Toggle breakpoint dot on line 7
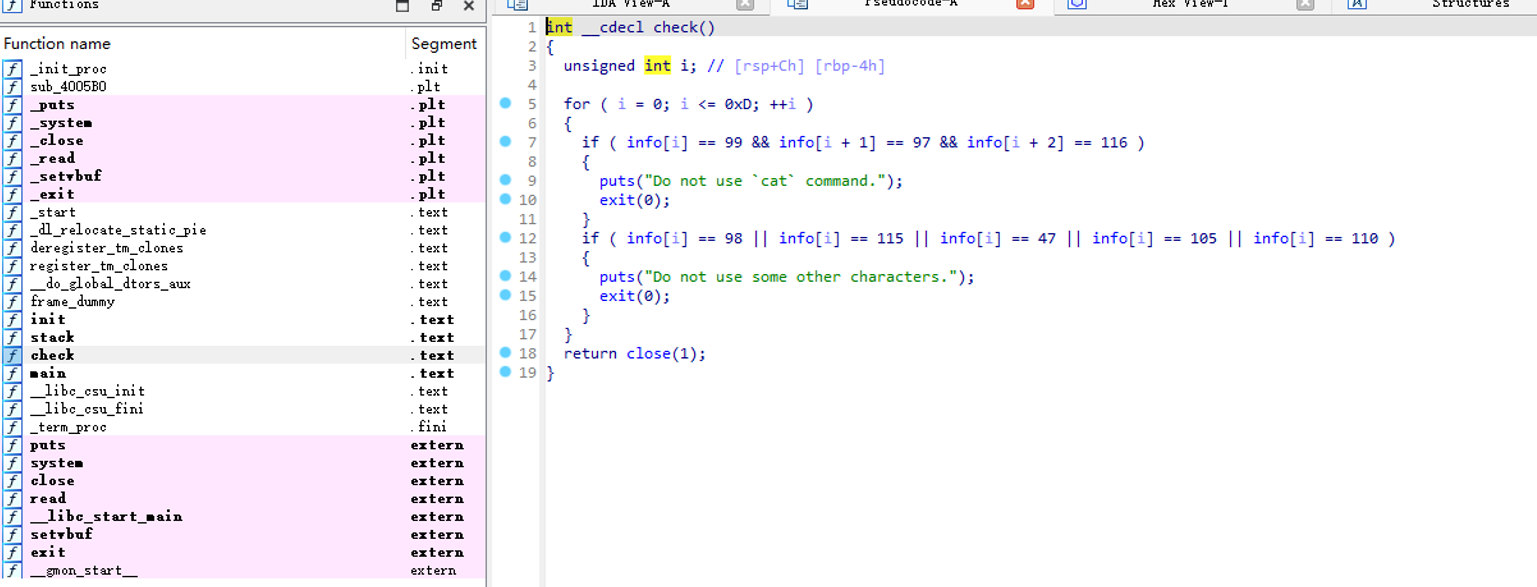This screenshot has height=587, width=1537. [505, 141]
